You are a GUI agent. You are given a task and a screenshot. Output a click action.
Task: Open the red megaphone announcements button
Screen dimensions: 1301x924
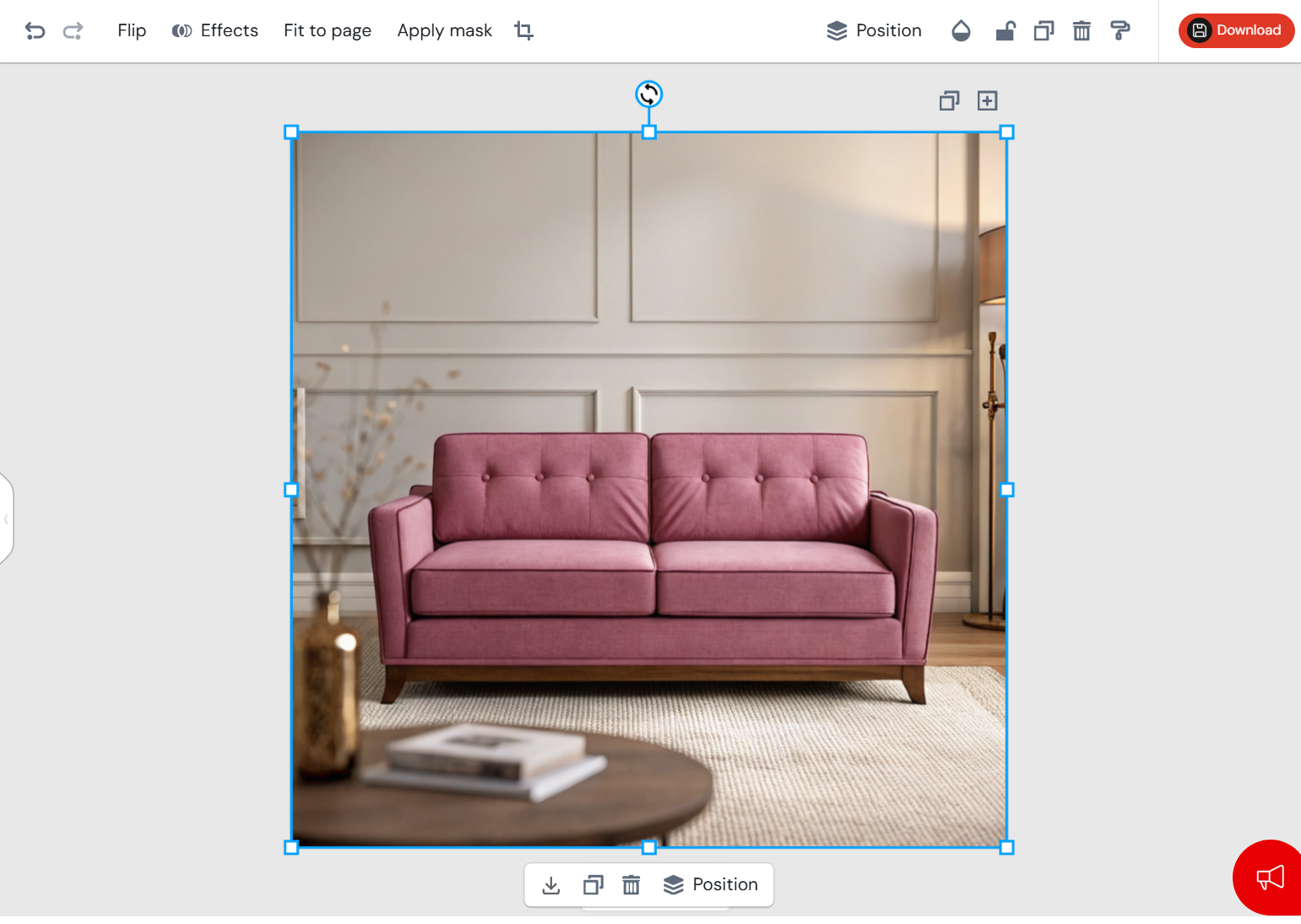(1270, 878)
